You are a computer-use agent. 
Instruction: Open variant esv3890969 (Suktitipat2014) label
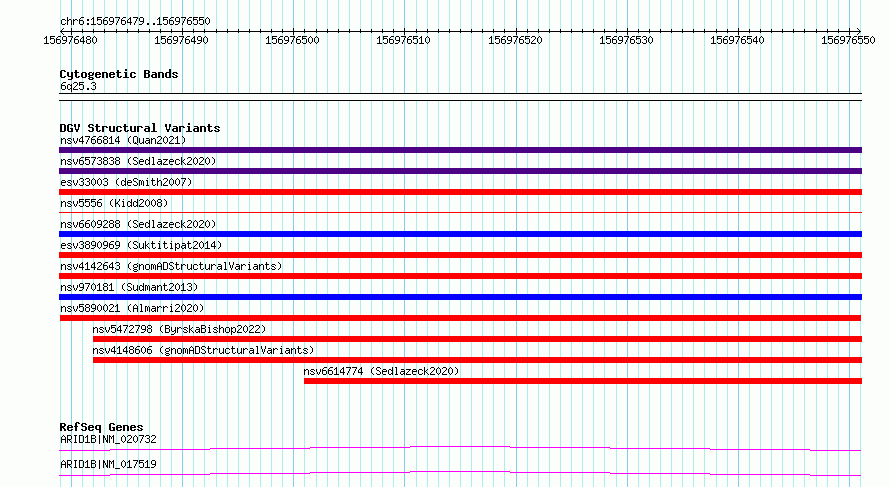[141, 245]
